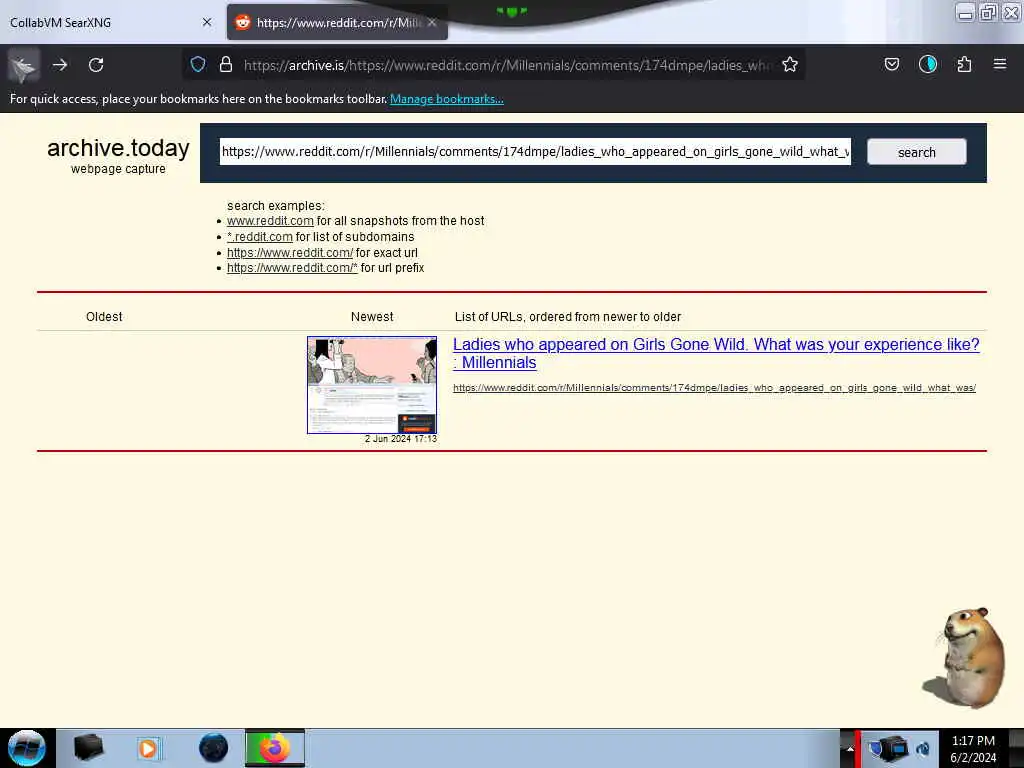Open the blue circular toolbar icon

(927, 64)
